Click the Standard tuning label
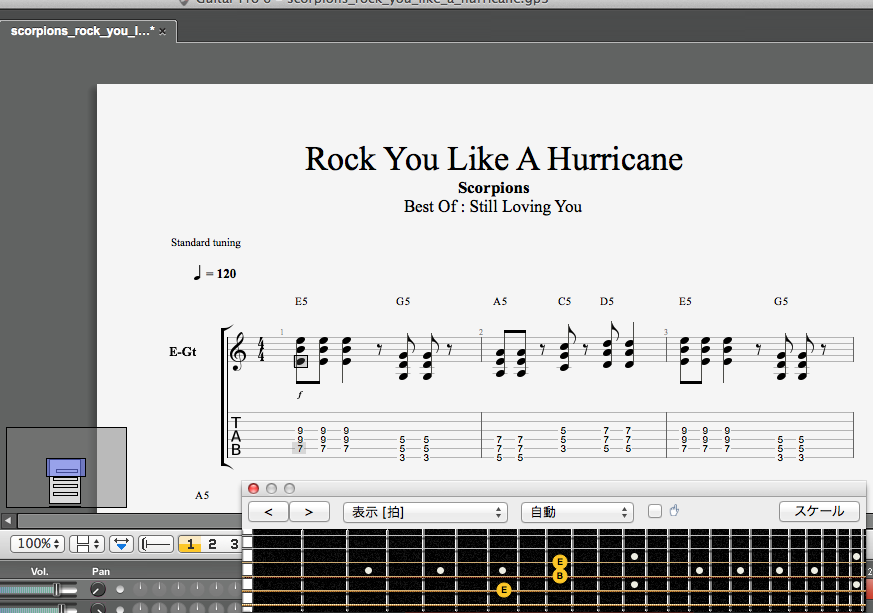The height and width of the screenshot is (613, 873). click(205, 242)
